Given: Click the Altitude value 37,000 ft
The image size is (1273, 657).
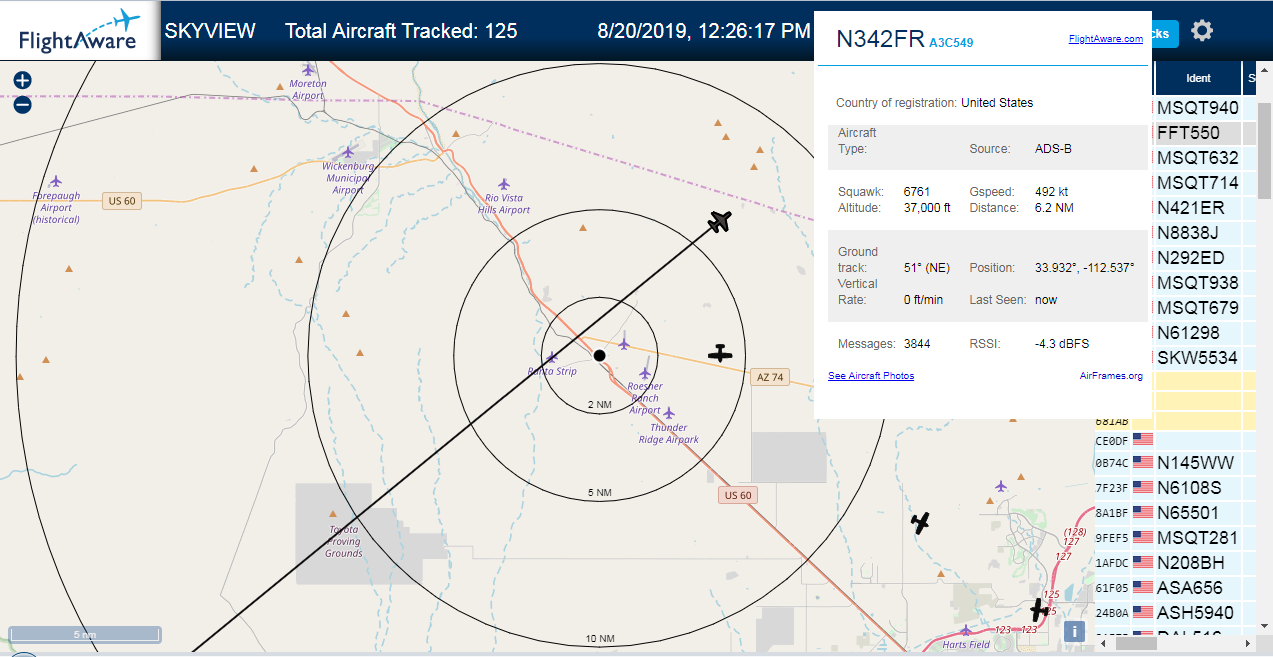Looking at the screenshot, I should pyautogui.click(x=927, y=208).
